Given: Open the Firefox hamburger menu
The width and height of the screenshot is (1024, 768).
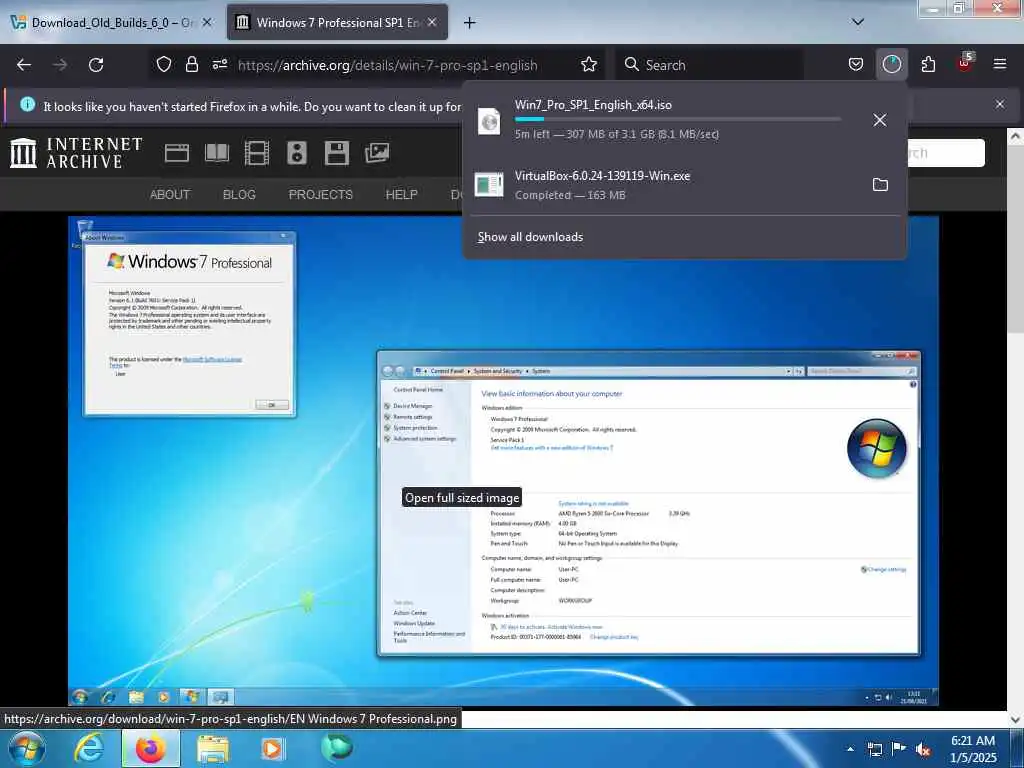Looking at the screenshot, I should pos(1000,65).
